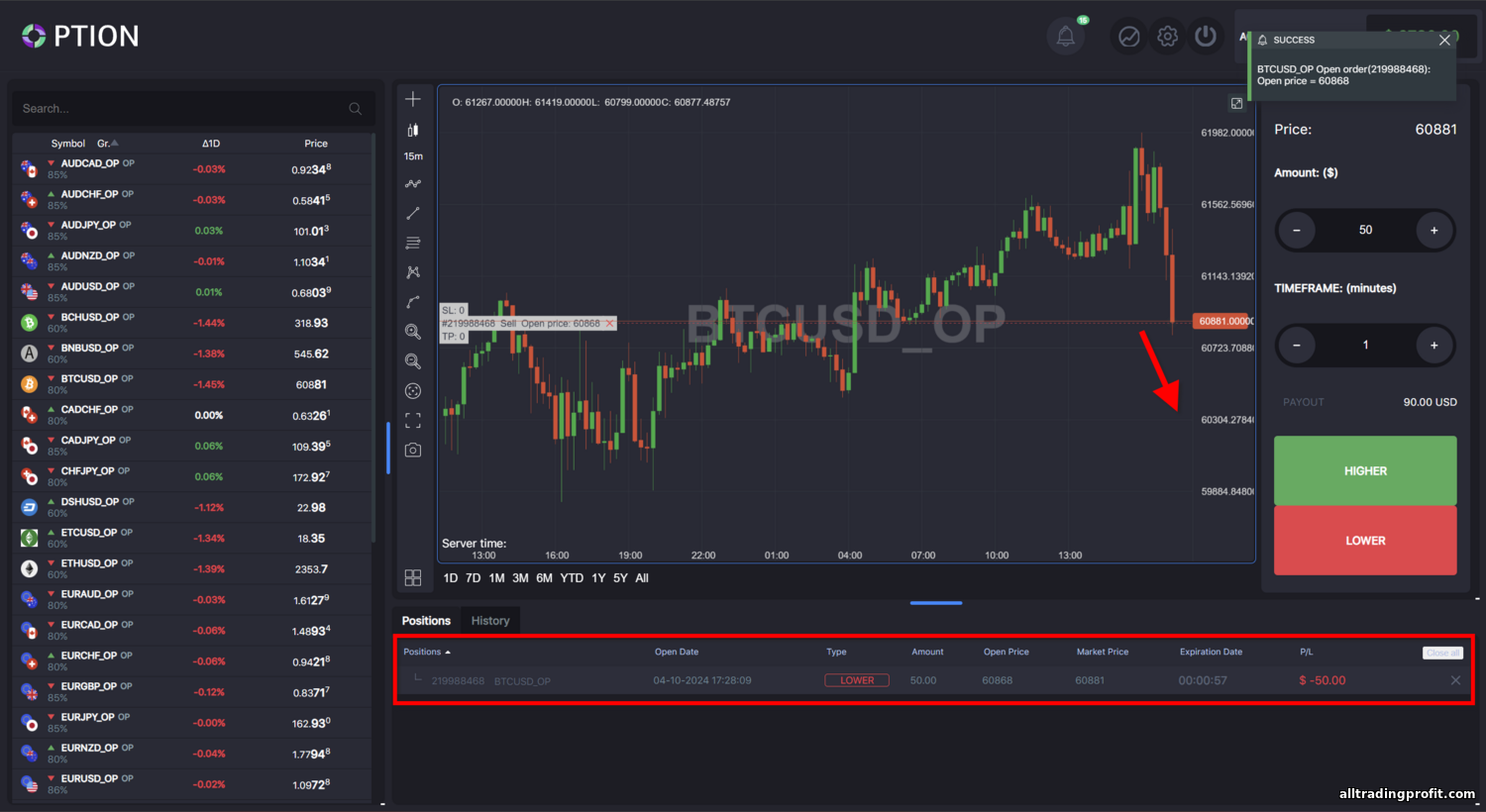The image size is (1486, 812).
Task: Remove the order label on the chart
Action: (x=610, y=324)
